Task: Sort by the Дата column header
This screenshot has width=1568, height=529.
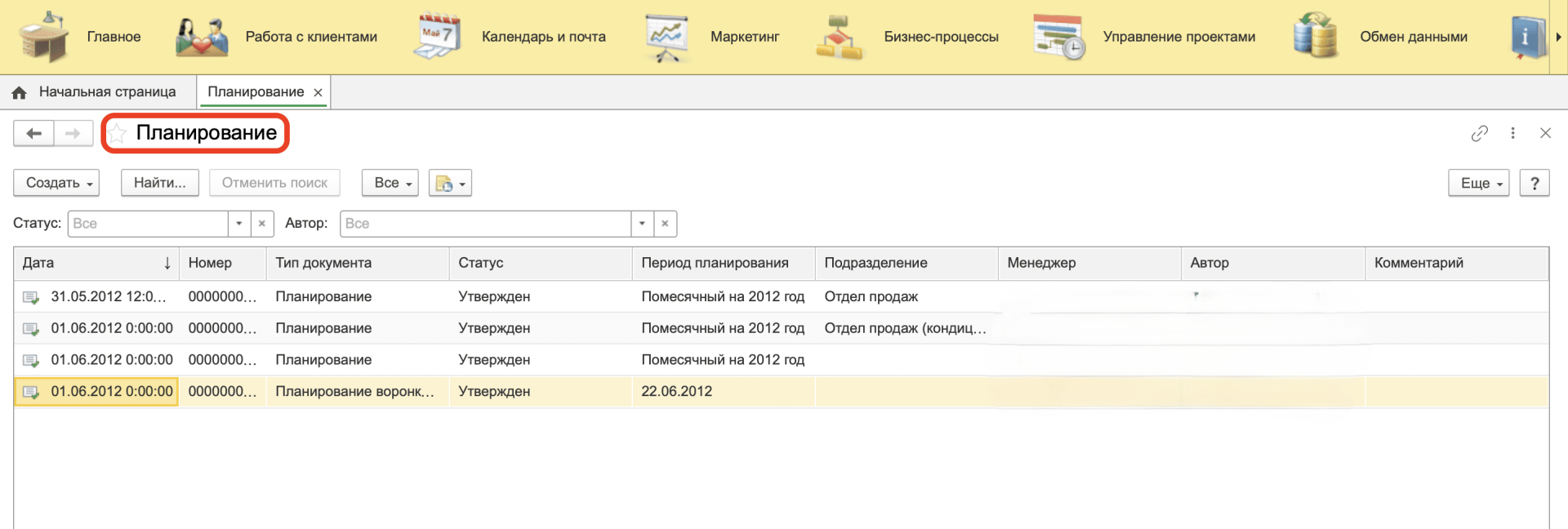Action: point(90,263)
